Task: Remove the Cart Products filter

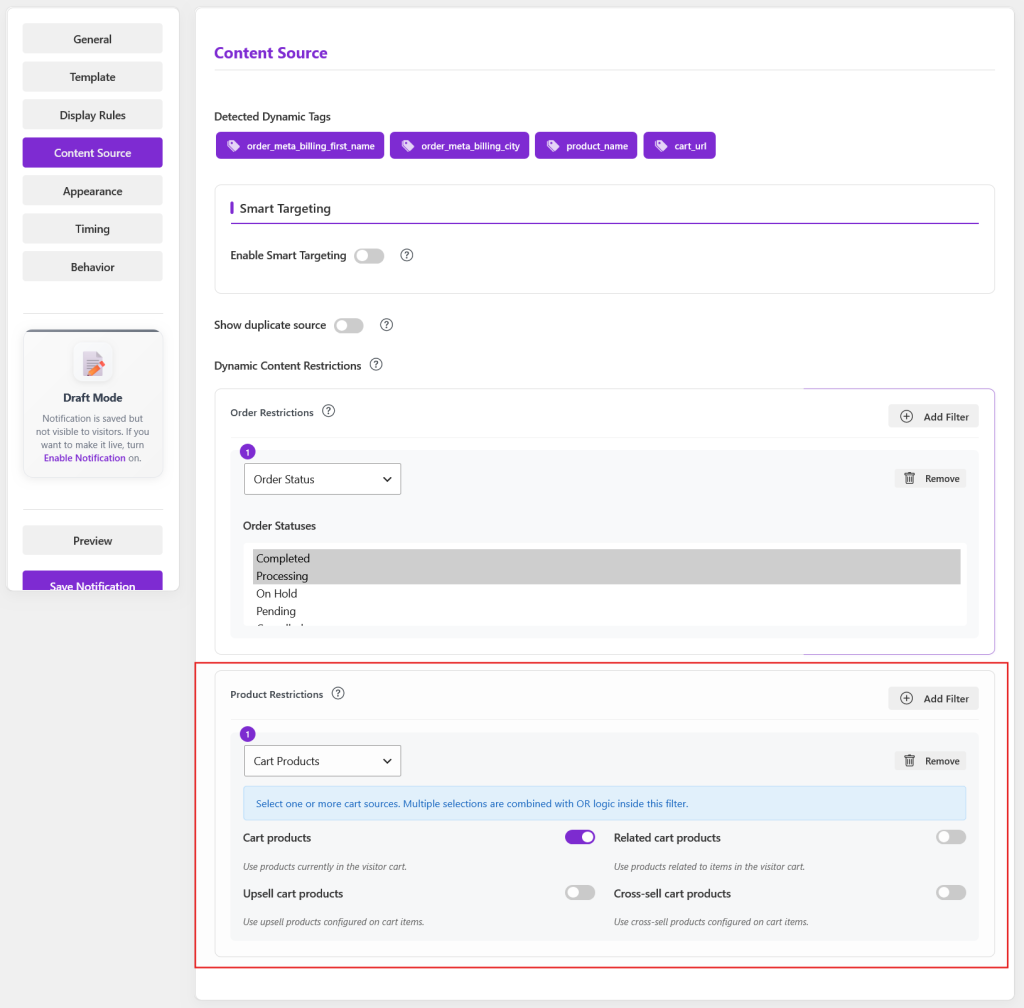Action: (x=931, y=761)
